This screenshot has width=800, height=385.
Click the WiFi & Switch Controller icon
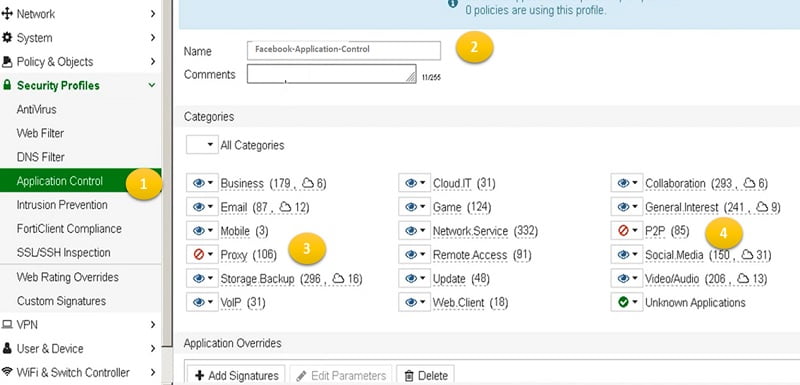pos(7,372)
